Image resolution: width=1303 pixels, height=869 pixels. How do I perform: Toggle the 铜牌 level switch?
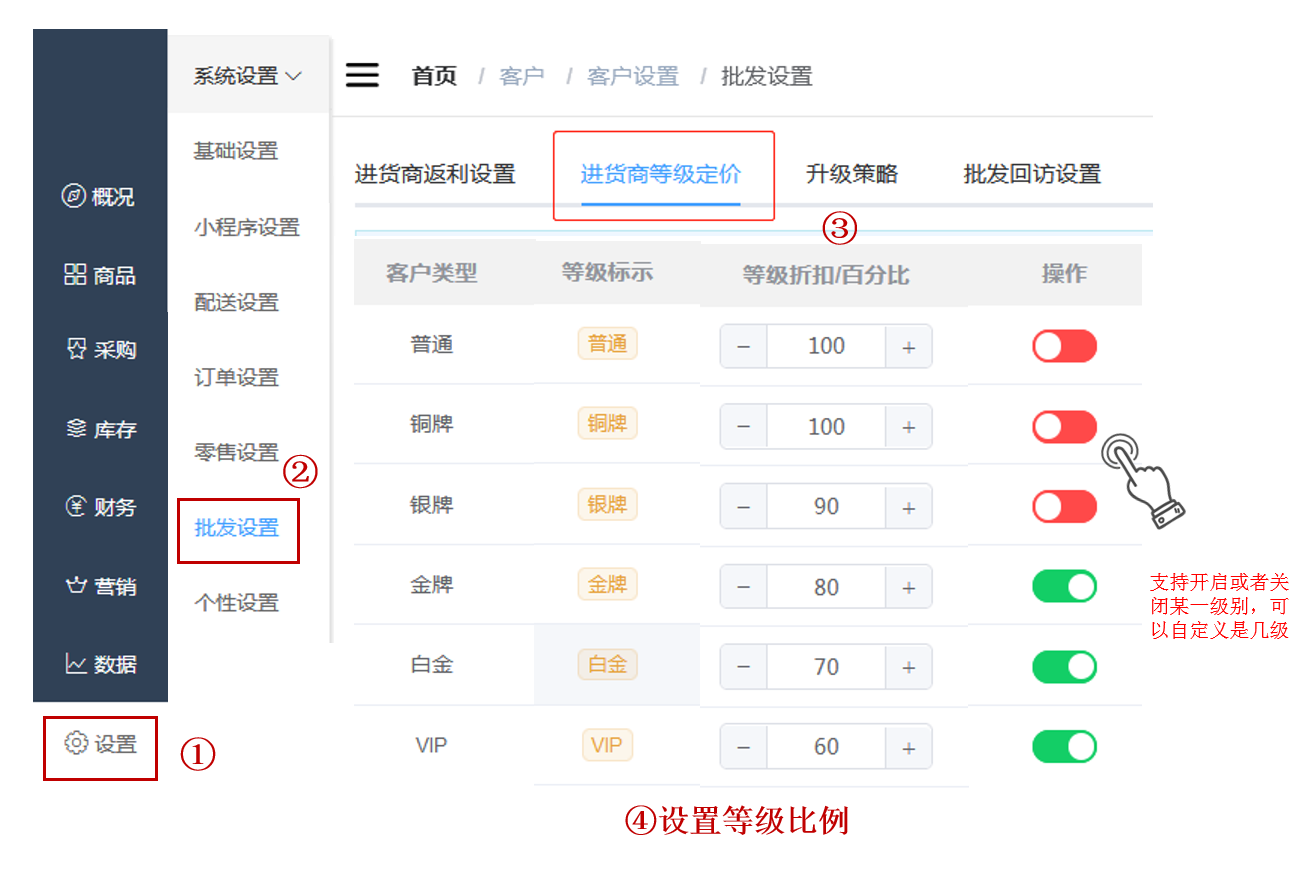point(1064,427)
